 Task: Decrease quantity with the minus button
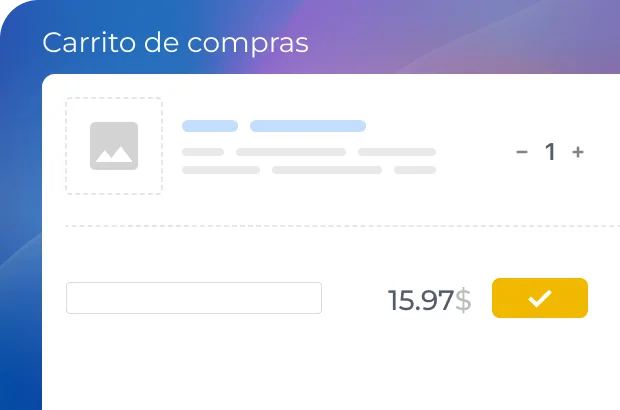click(x=522, y=152)
